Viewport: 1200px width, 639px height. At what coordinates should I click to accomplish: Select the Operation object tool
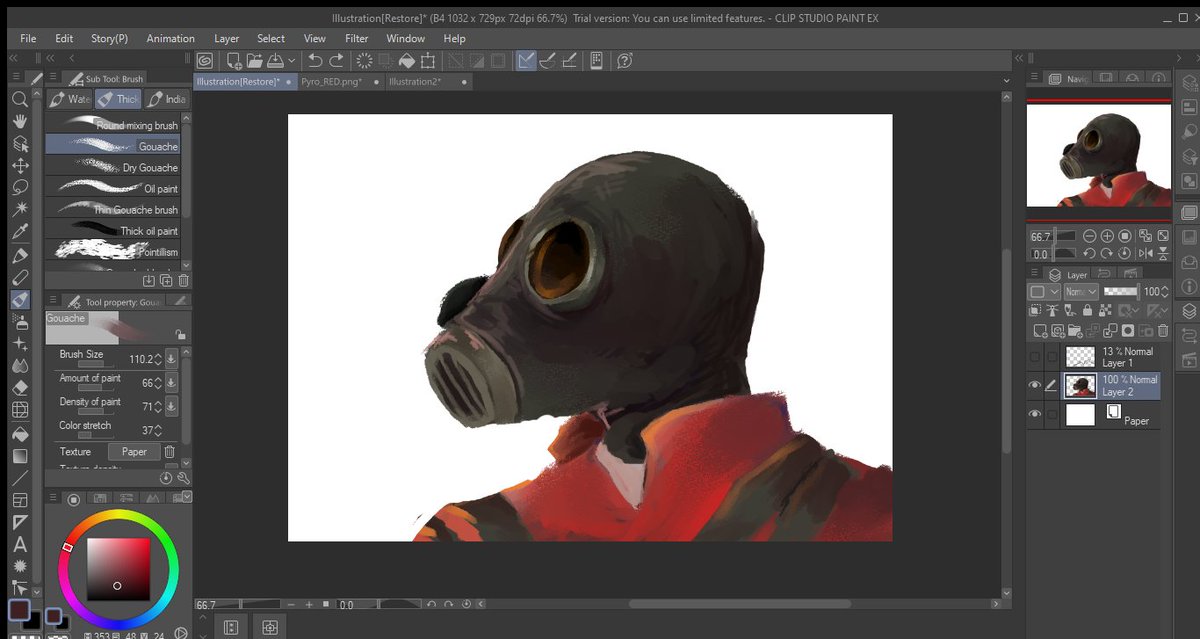(x=19, y=143)
